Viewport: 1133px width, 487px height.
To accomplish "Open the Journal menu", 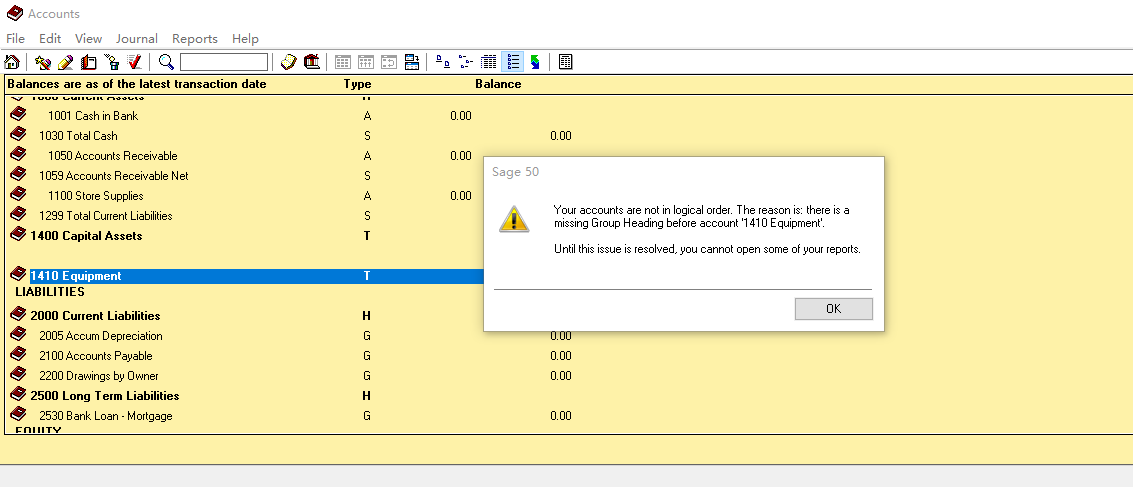I will (137, 39).
